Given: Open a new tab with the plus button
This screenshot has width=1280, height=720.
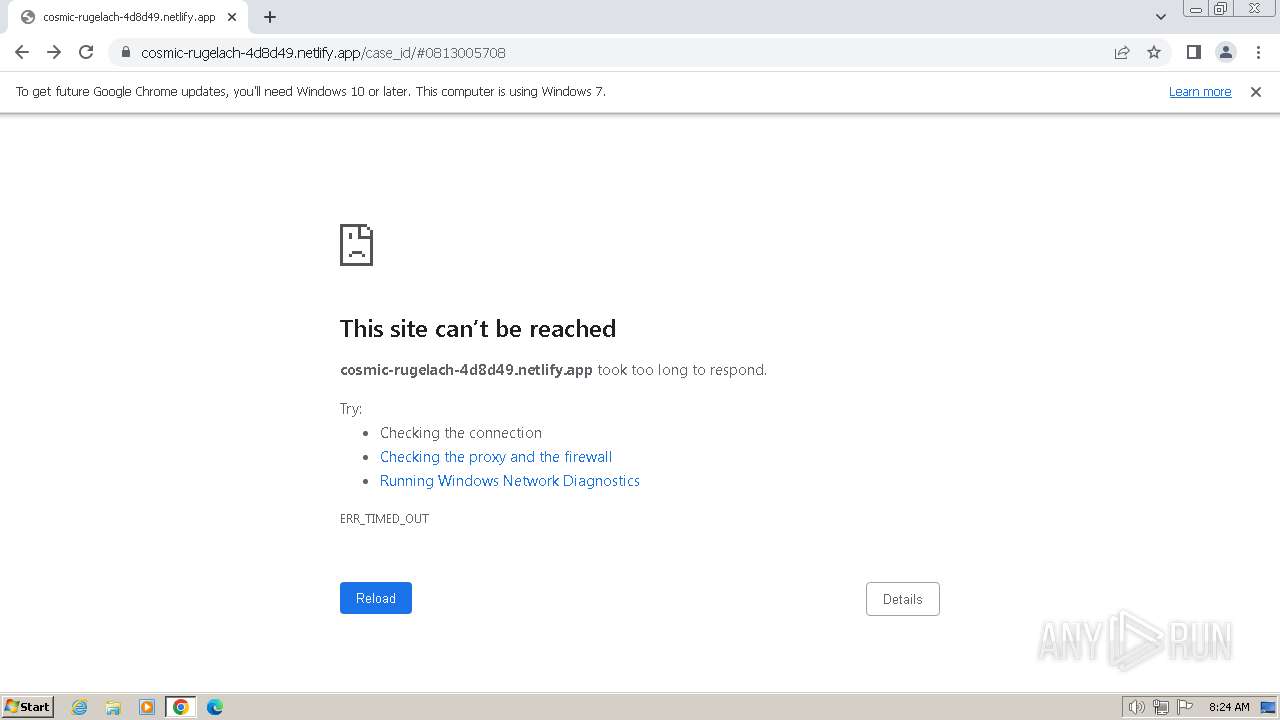Looking at the screenshot, I should pos(270,17).
